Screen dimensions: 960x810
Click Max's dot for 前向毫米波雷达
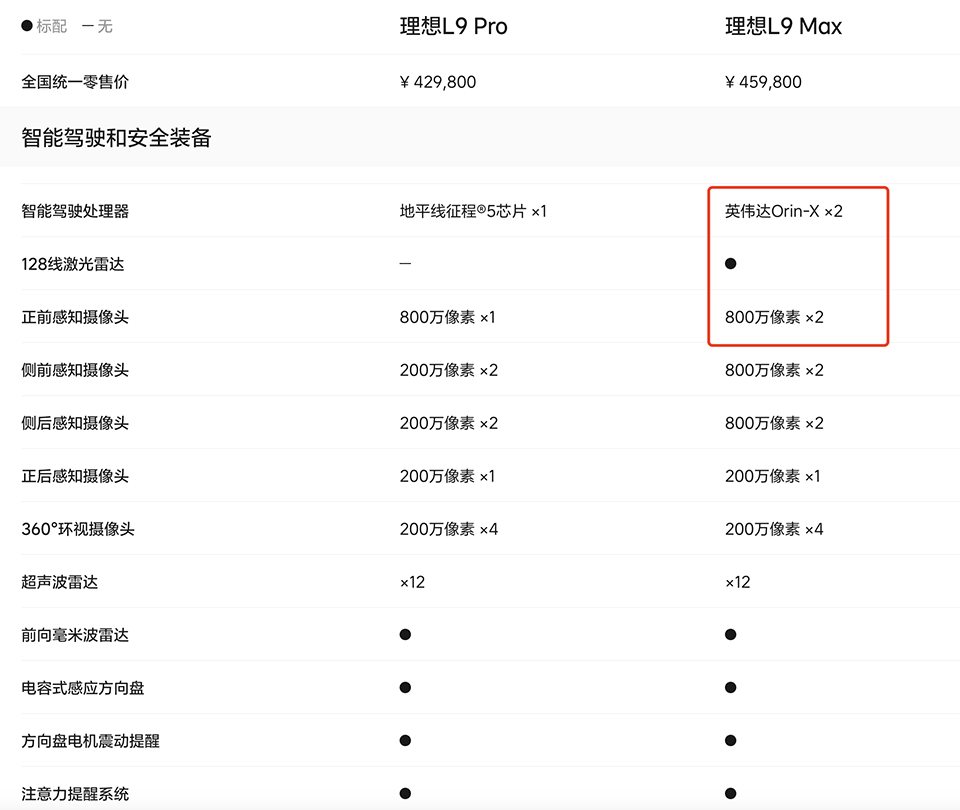(x=730, y=635)
